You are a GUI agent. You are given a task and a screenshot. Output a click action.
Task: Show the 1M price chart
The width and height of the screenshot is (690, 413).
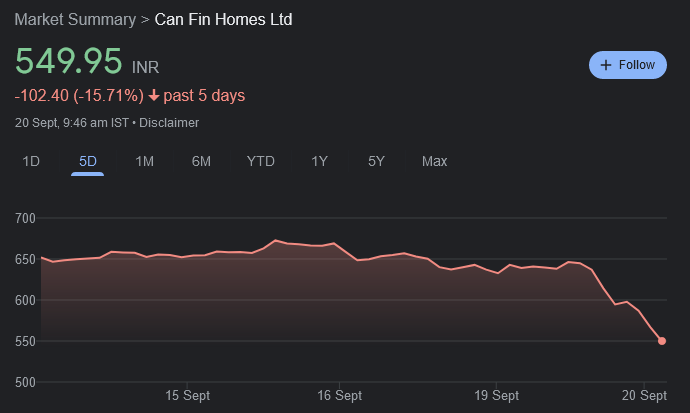point(144,161)
